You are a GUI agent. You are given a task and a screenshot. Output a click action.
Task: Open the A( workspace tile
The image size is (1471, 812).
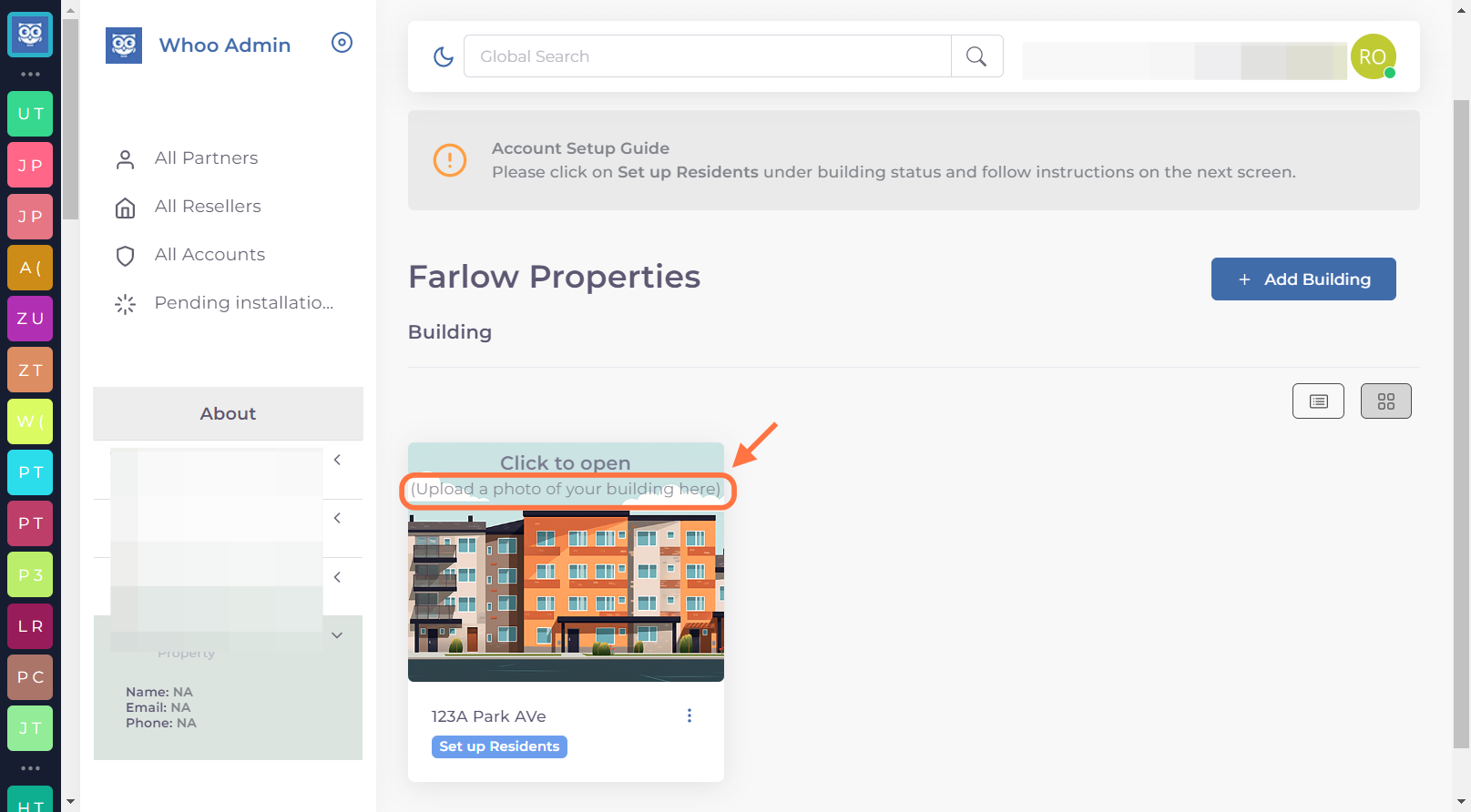(30, 268)
